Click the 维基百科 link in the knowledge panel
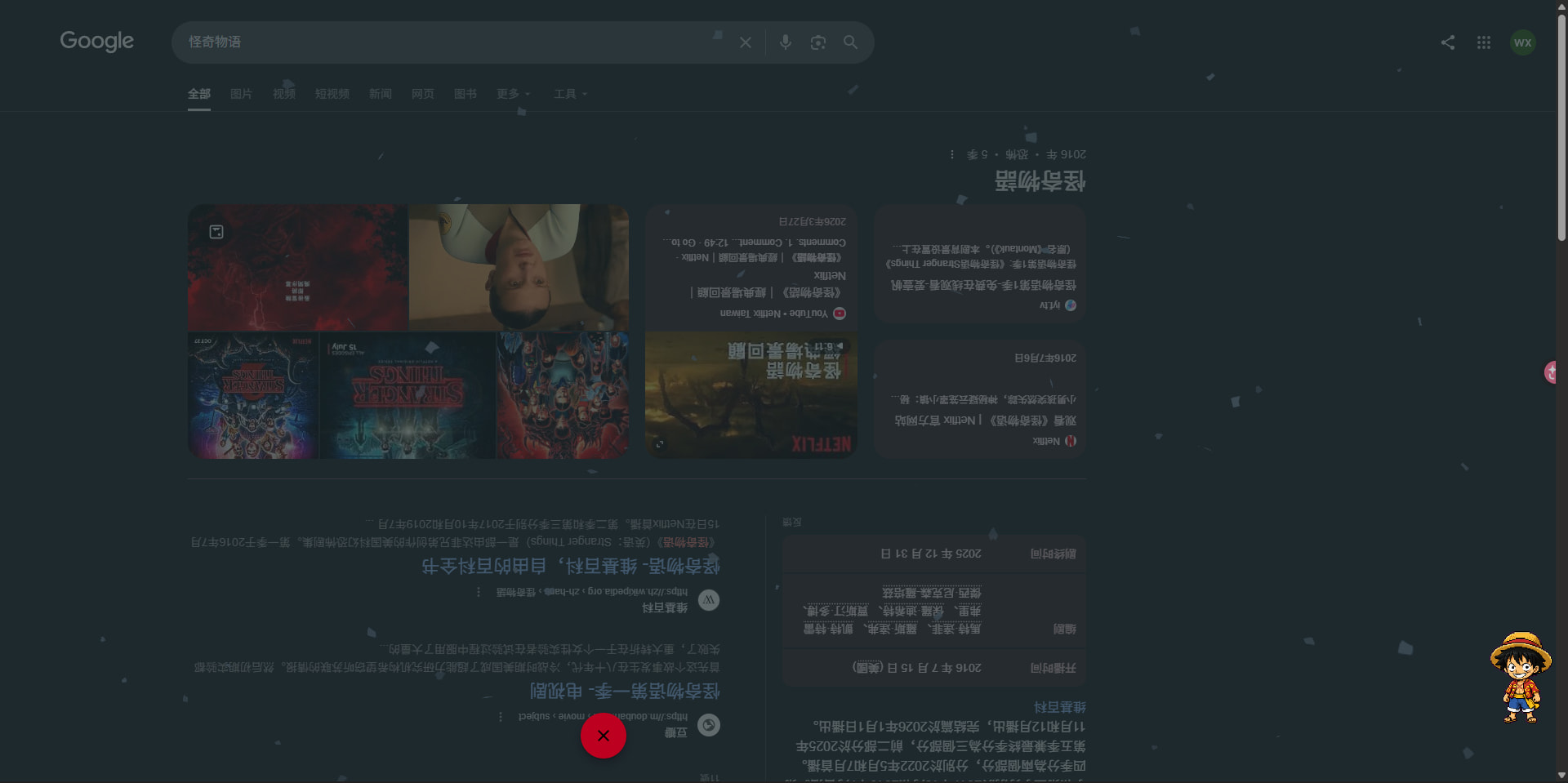 pos(1059,707)
